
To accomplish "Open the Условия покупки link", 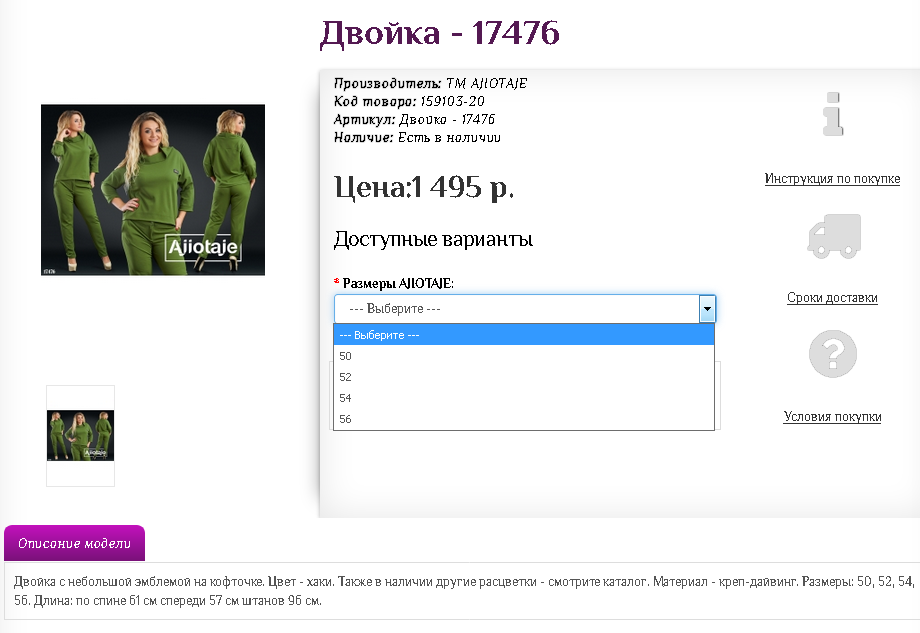I will pyautogui.click(x=831, y=416).
